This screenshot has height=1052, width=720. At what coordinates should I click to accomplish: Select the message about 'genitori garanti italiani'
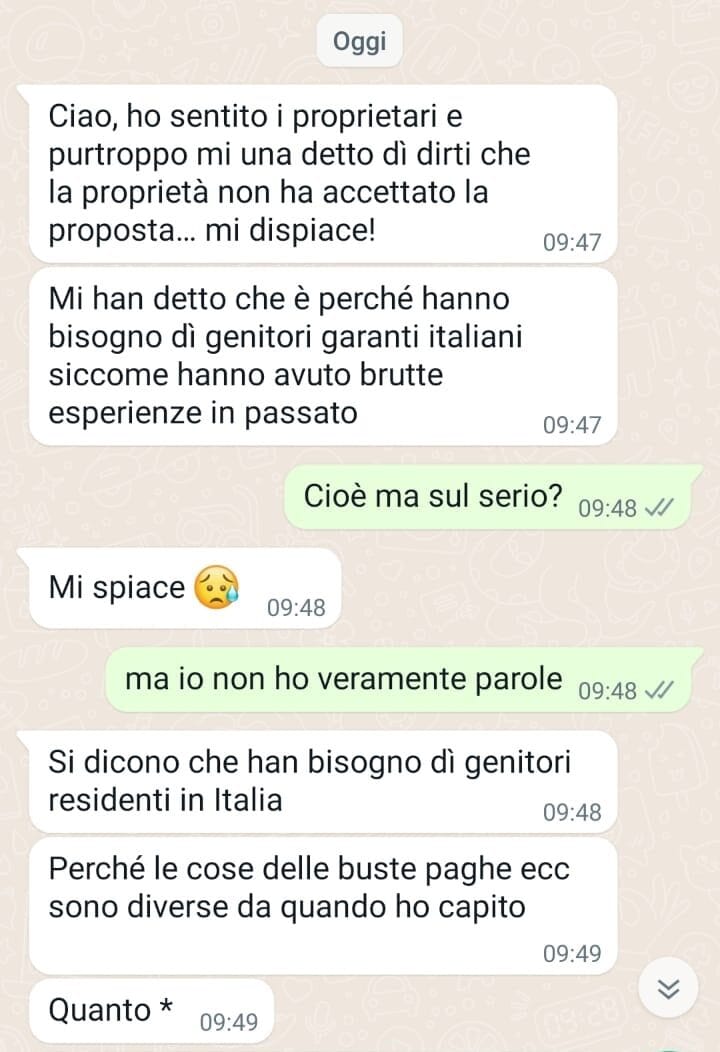click(323, 356)
